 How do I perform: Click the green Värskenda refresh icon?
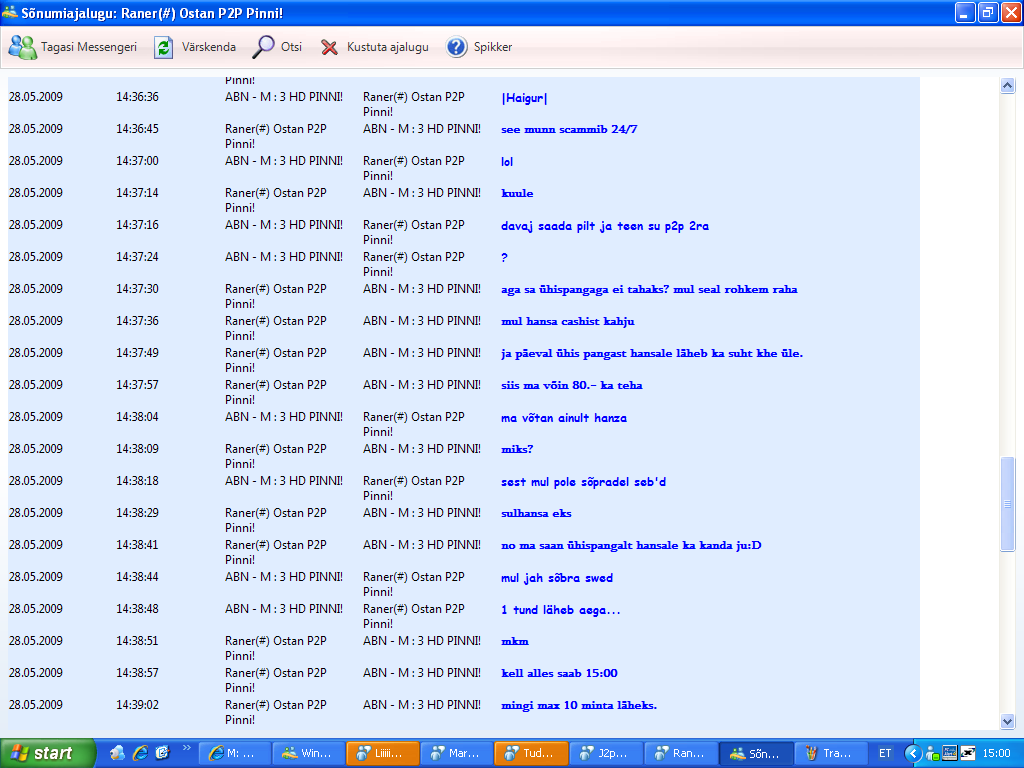pyautogui.click(x=163, y=47)
